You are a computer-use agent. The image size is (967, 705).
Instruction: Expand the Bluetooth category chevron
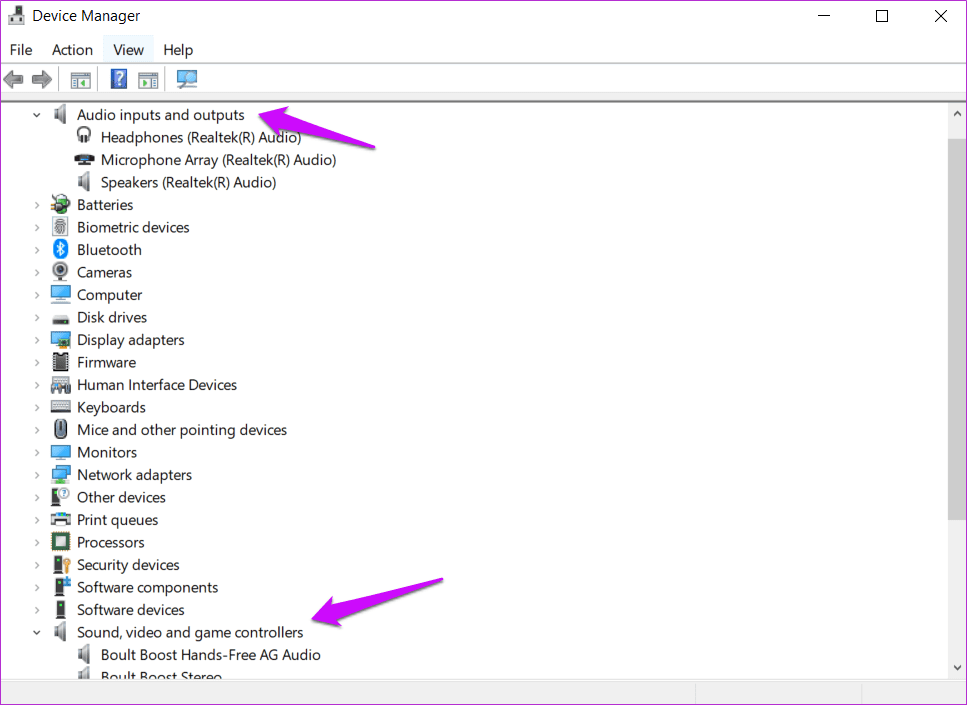click(x=37, y=250)
